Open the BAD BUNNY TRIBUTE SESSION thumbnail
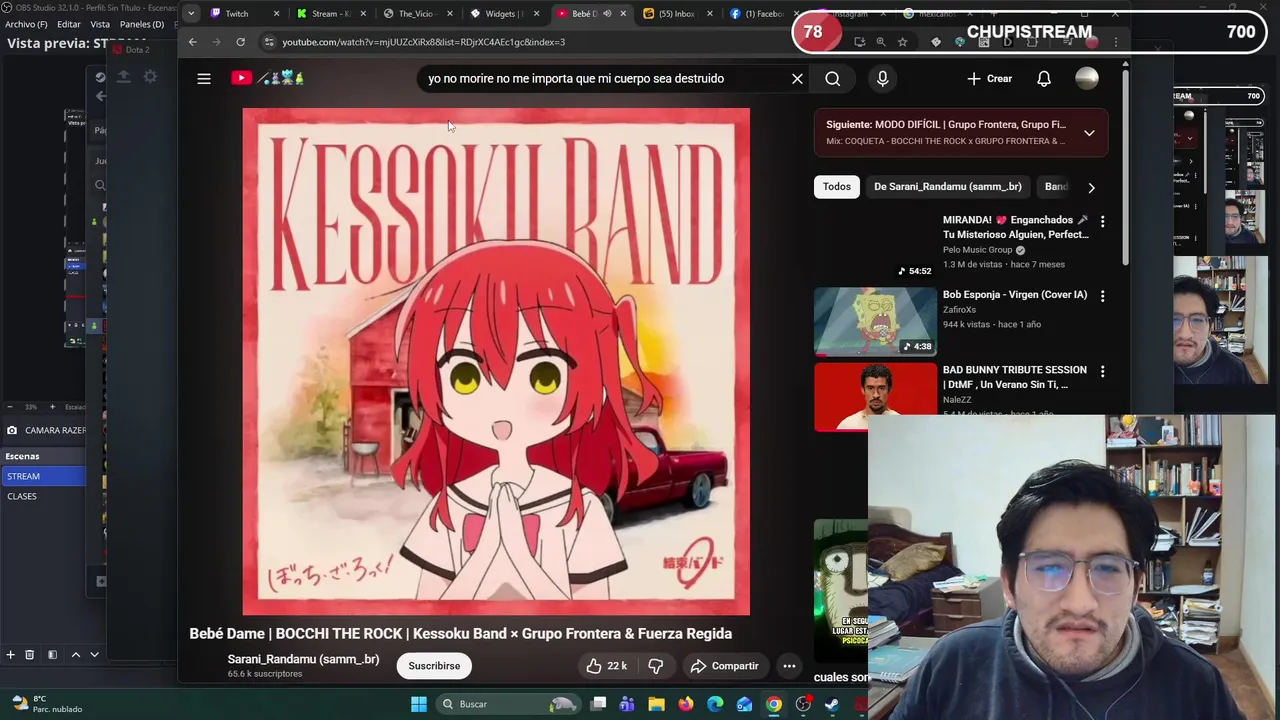This screenshot has height=720, width=1280. 875,397
